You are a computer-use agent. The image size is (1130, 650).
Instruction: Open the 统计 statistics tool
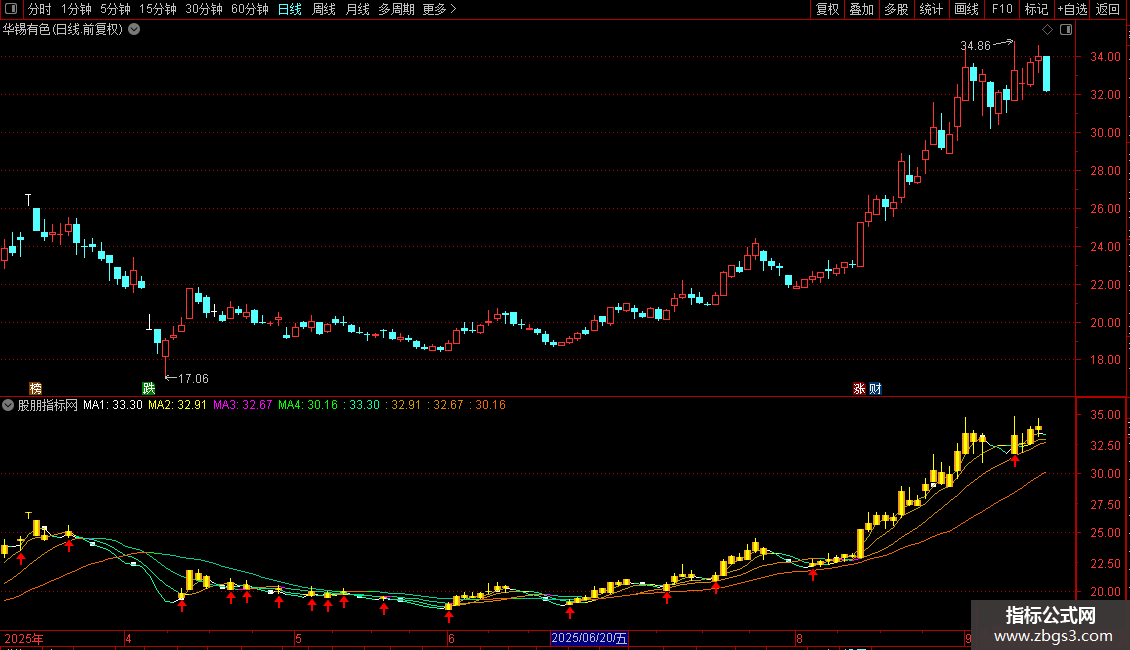931,9
